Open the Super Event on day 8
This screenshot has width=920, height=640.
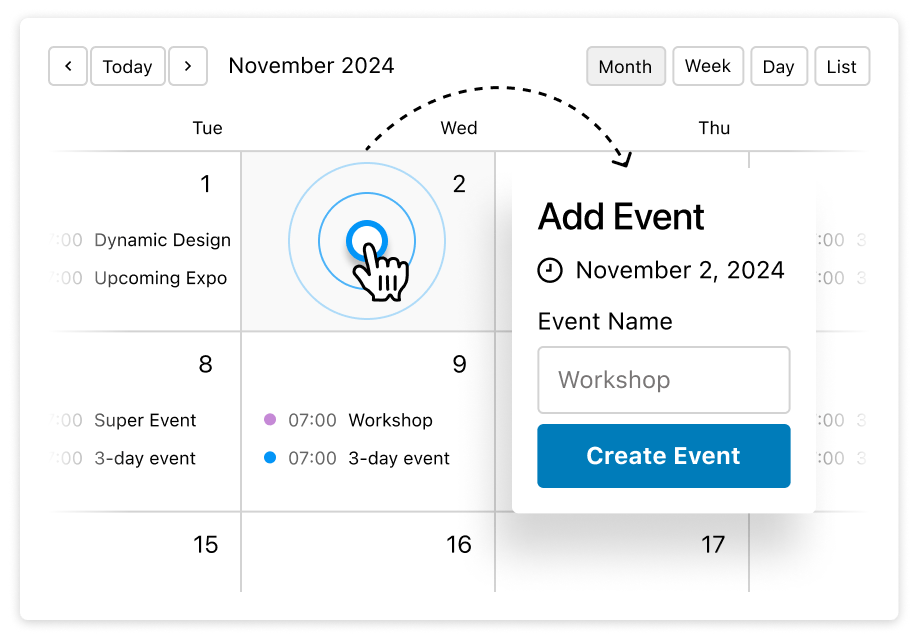coord(145,420)
